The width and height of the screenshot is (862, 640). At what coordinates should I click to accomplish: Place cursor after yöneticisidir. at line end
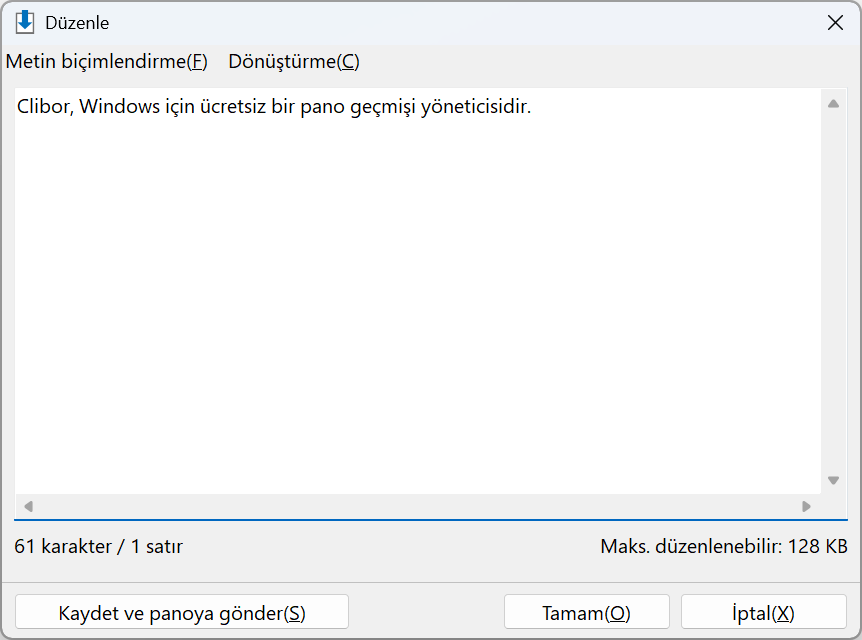point(533,106)
